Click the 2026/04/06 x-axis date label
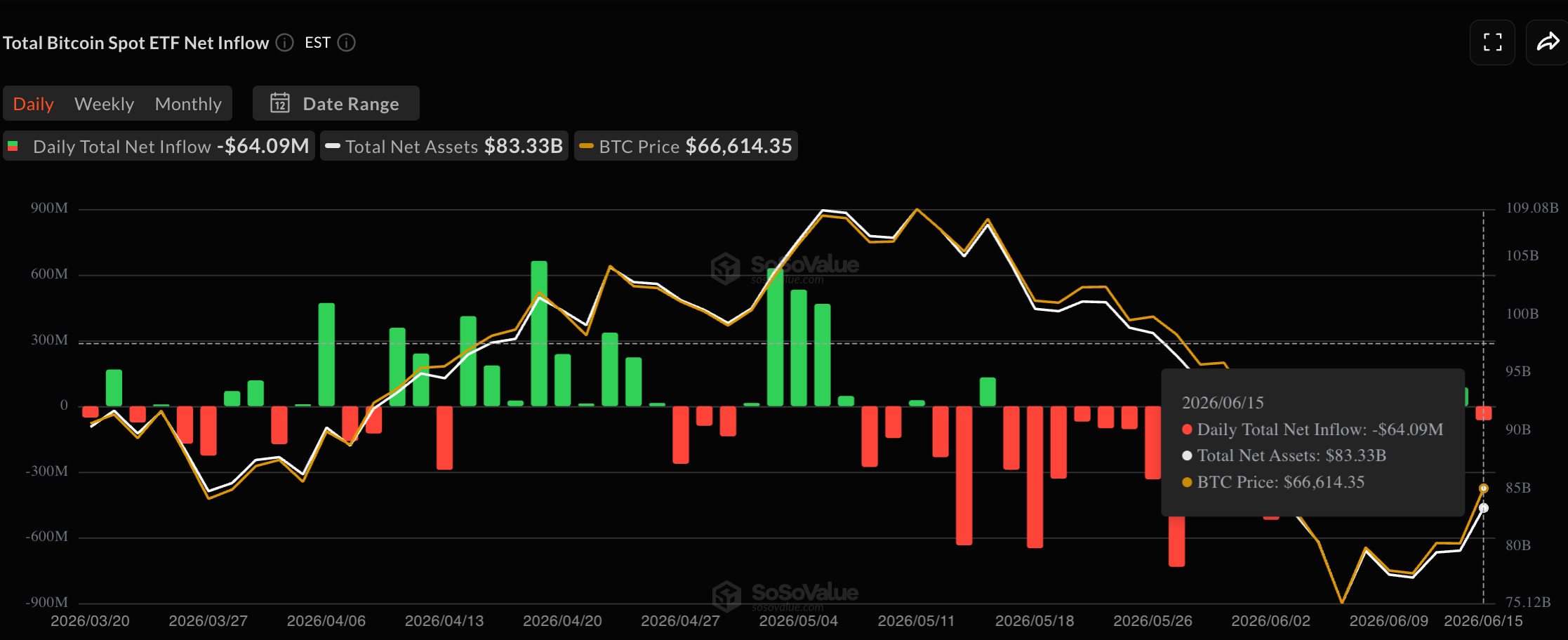The image size is (1568, 640). pyautogui.click(x=326, y=621)
